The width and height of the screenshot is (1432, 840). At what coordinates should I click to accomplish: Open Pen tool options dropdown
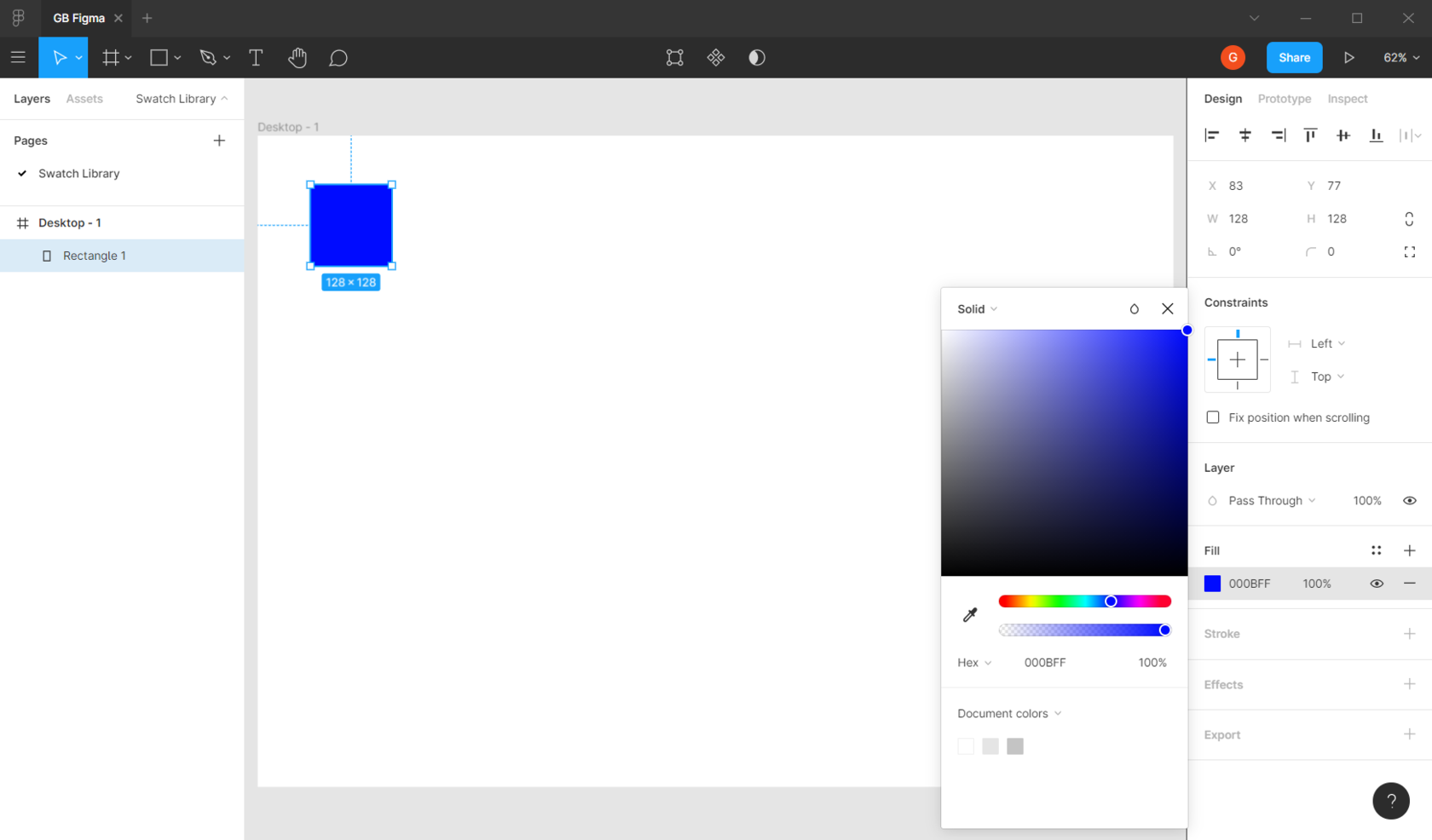tap(227, 58)
